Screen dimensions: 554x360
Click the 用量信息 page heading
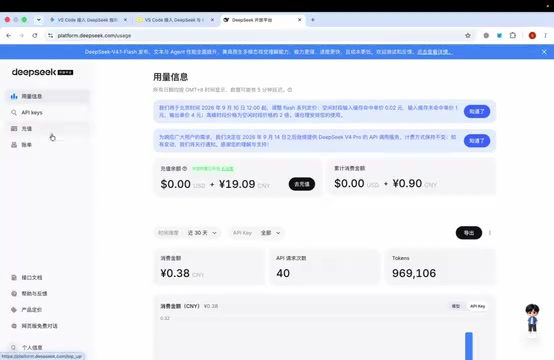coord(170,77)
